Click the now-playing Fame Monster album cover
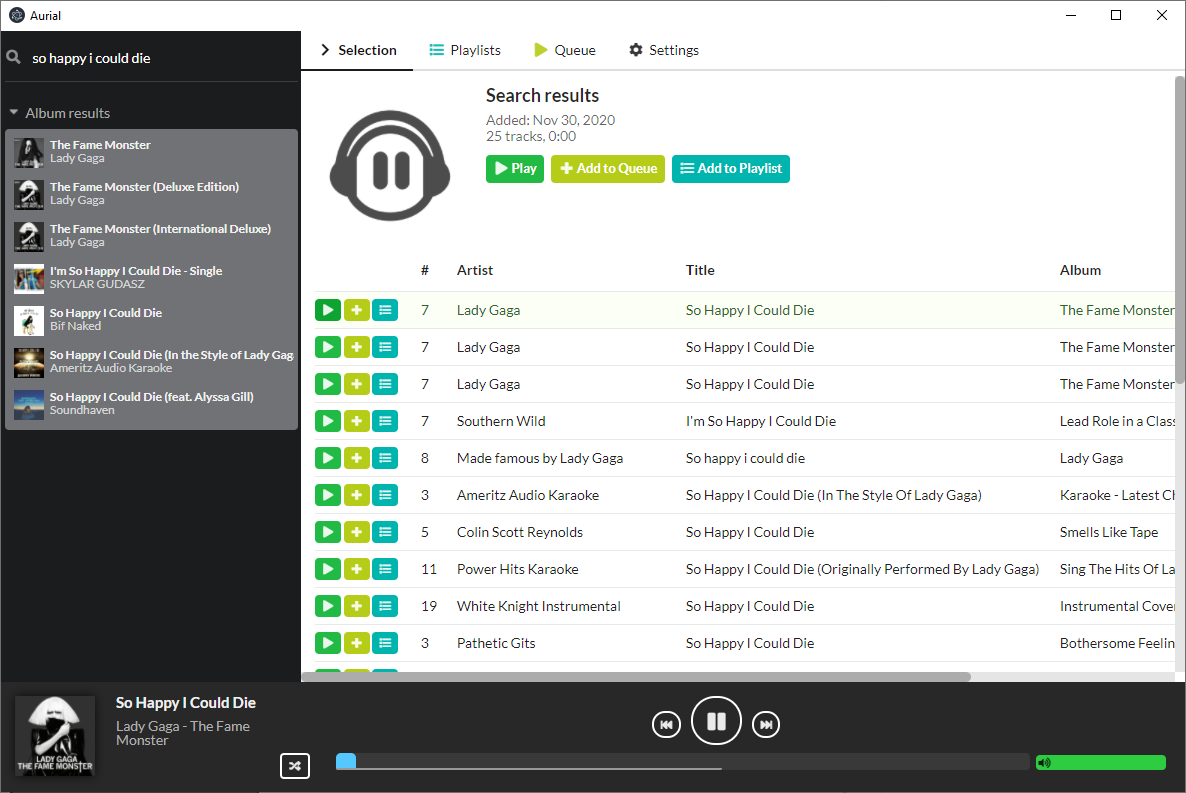Image resolution: width=1186 pixels, height=793 pixels. [55, 735]
